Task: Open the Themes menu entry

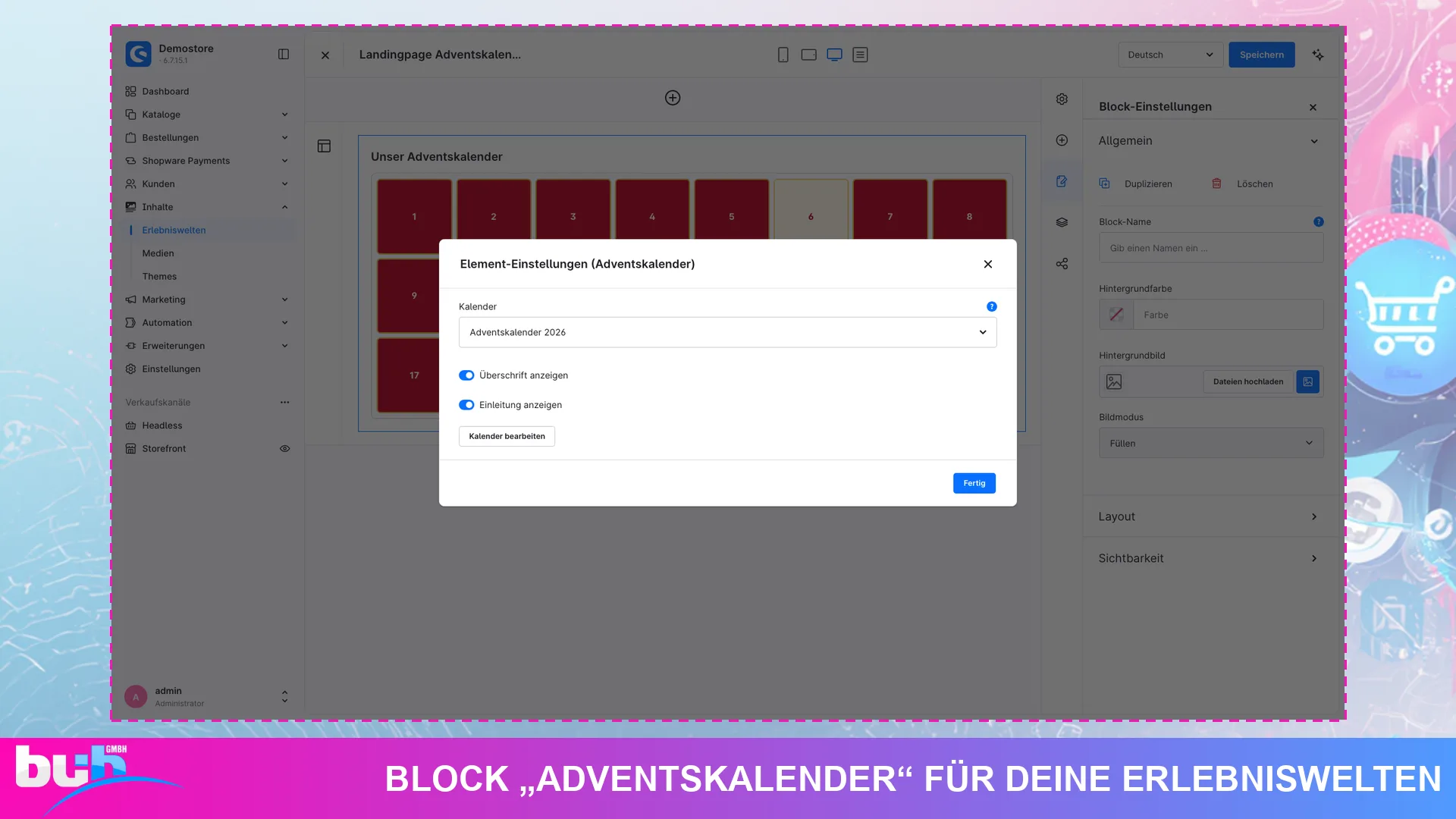Action: 159,277
